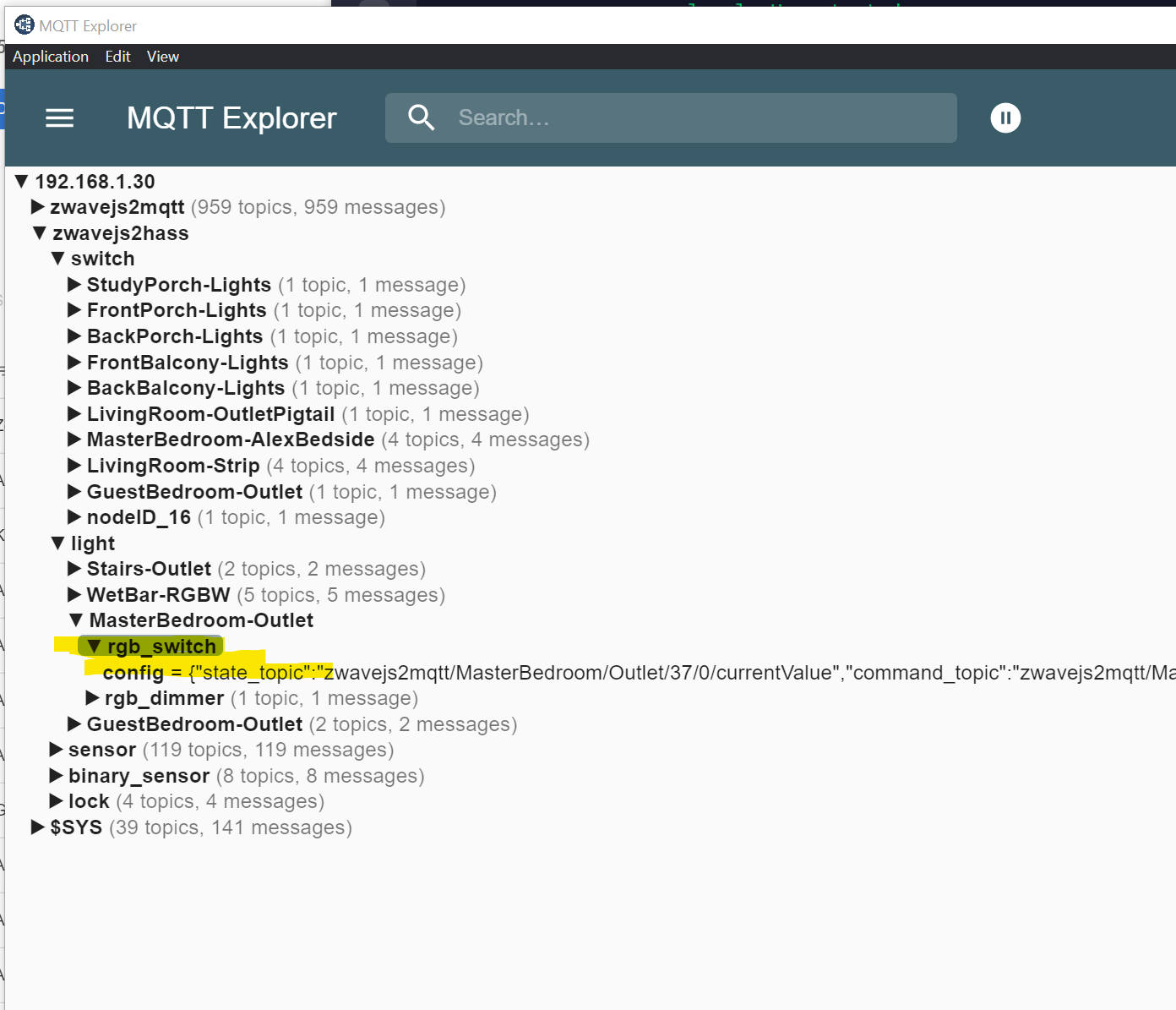Open the hamburger navigation menu
The image size is (1176, 1010).
pos(59,118)
